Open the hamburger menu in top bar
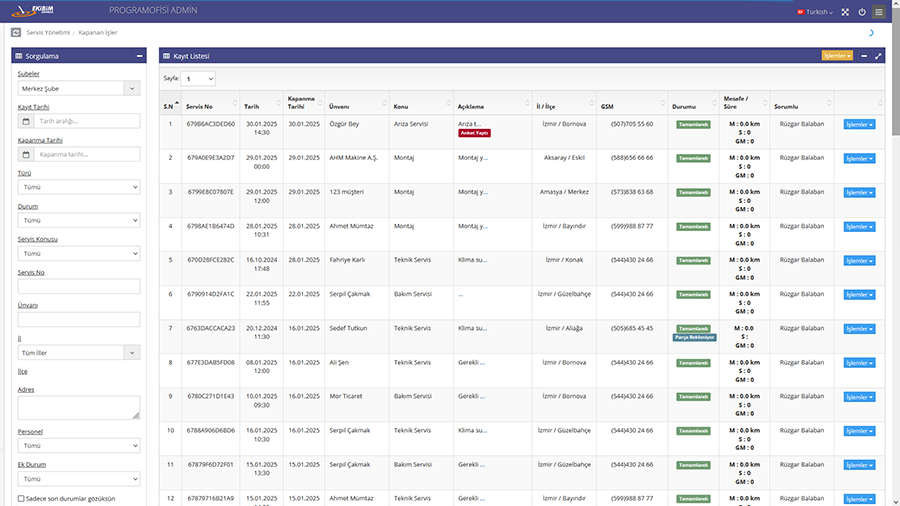The image size is (900, 506). (x=878, y=12)
